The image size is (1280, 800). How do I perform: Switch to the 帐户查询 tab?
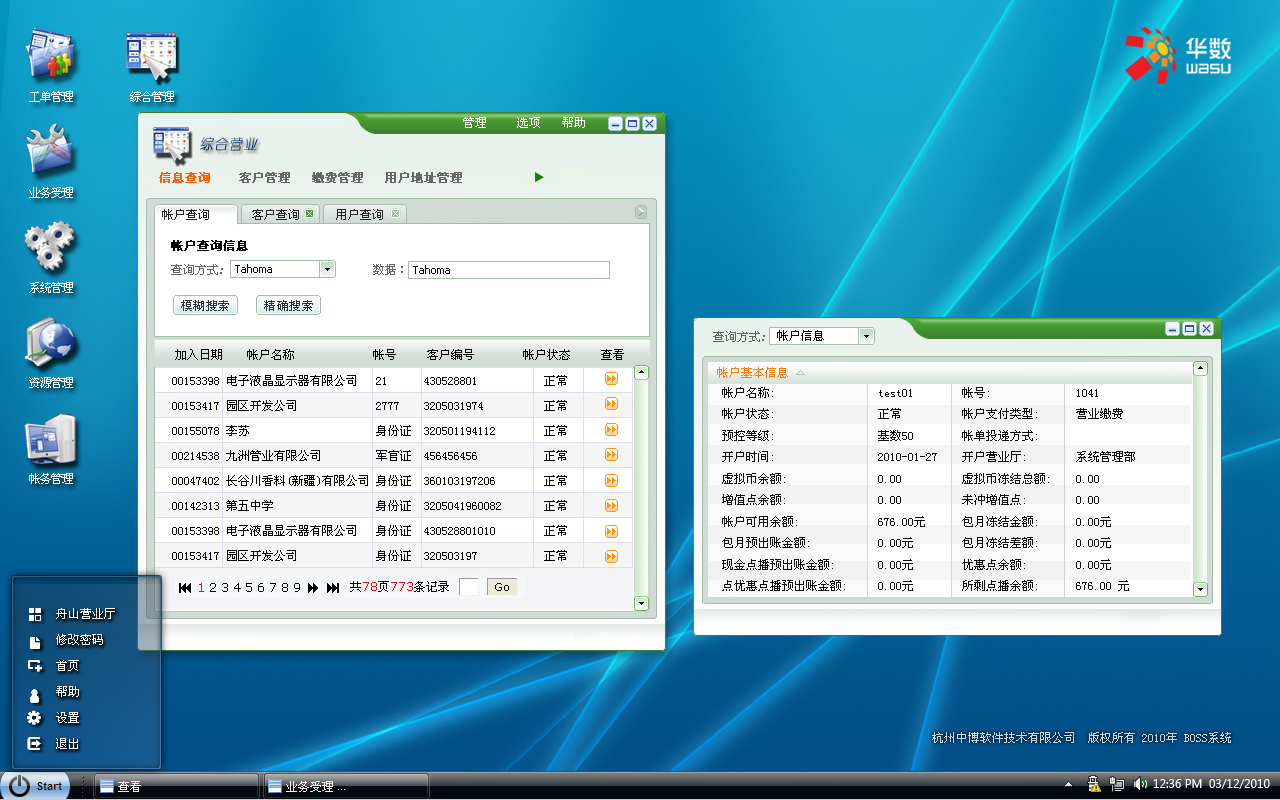pos(195,214)
